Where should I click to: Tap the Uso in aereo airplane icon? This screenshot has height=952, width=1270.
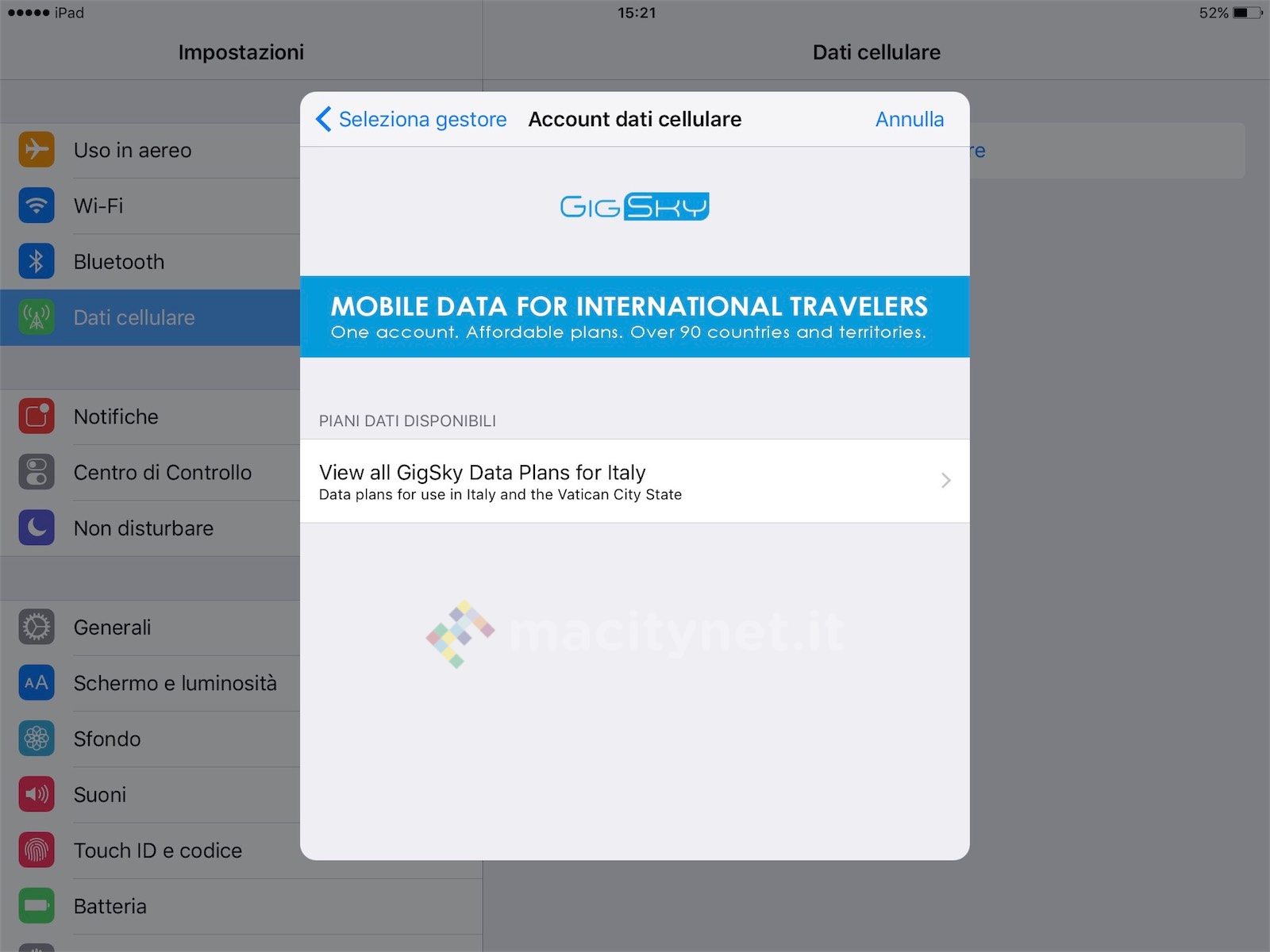(x=37, y=150)
